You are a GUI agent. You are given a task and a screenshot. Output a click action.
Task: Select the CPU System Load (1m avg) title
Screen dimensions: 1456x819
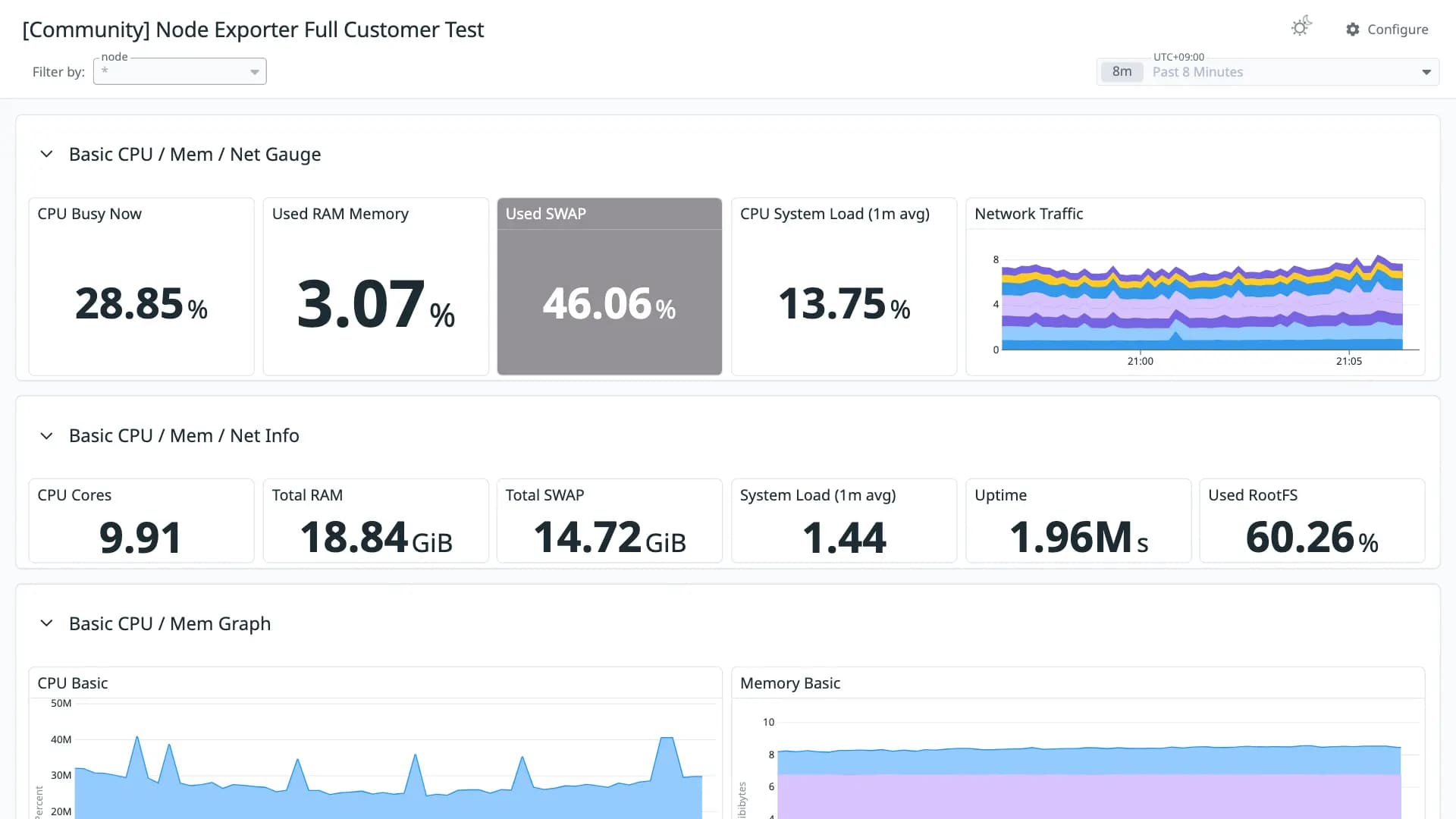point(835,214)
